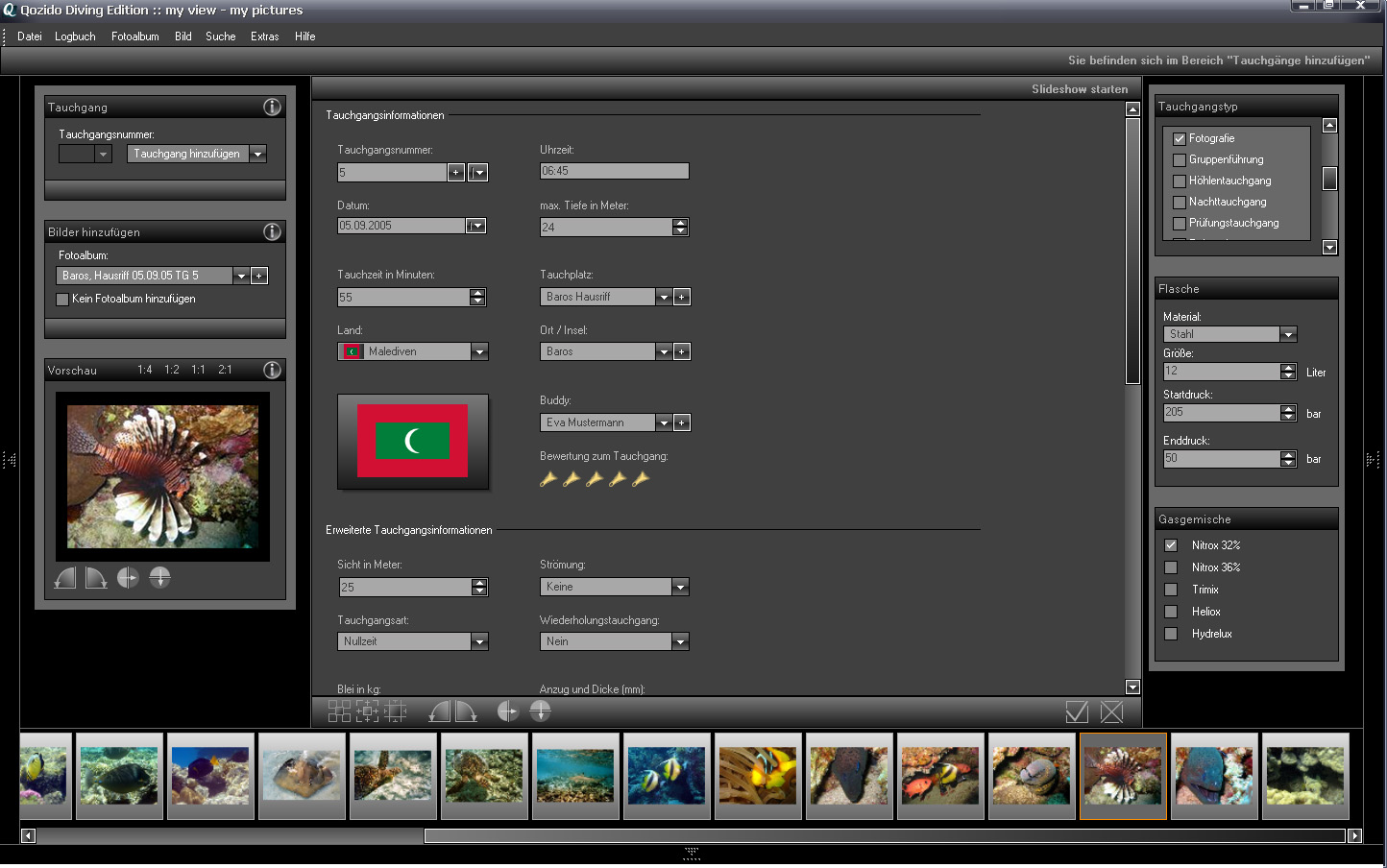Cancel entry with crossed-box icon in bottom toolbar
This screenshot has width=1387, height=868.
[1111, 711]
